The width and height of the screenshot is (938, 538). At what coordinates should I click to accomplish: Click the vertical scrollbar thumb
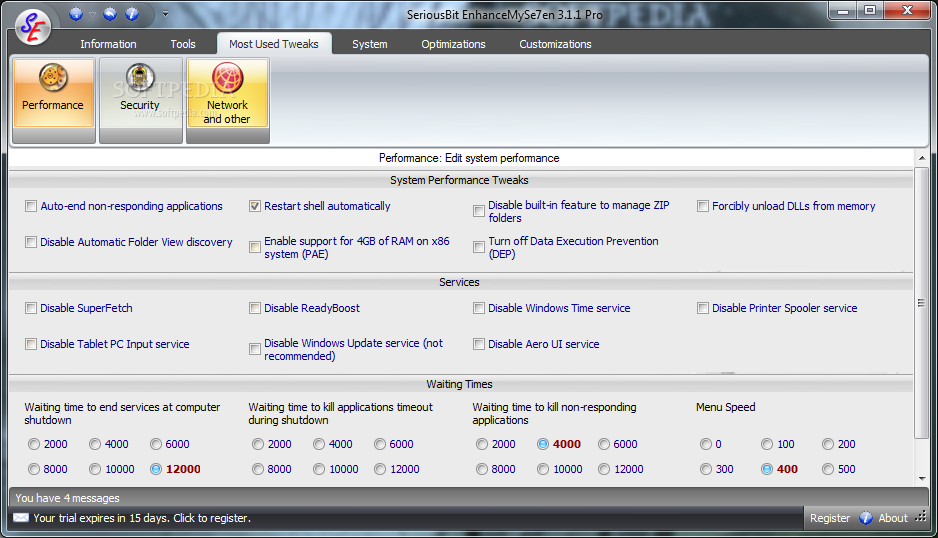(x=921, y=303)
